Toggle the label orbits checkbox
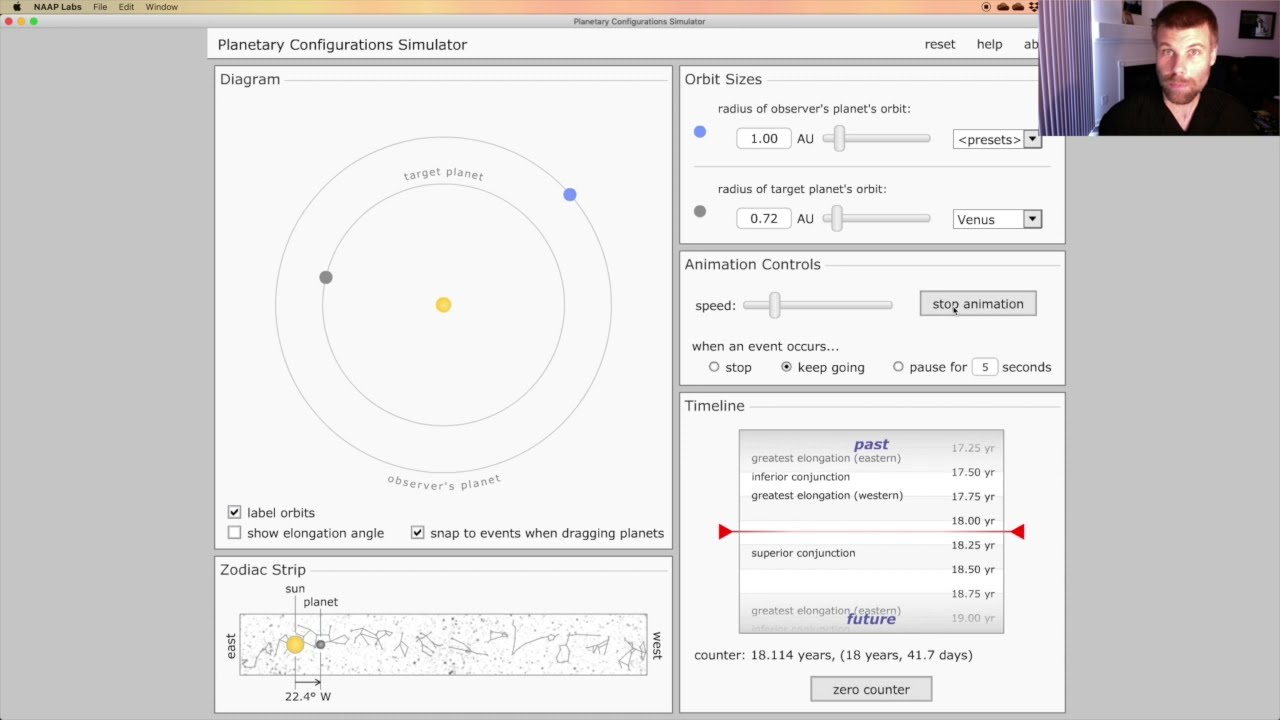Image resolution: width=1280 pixels, height=720 pixels. tap(234, 512)
